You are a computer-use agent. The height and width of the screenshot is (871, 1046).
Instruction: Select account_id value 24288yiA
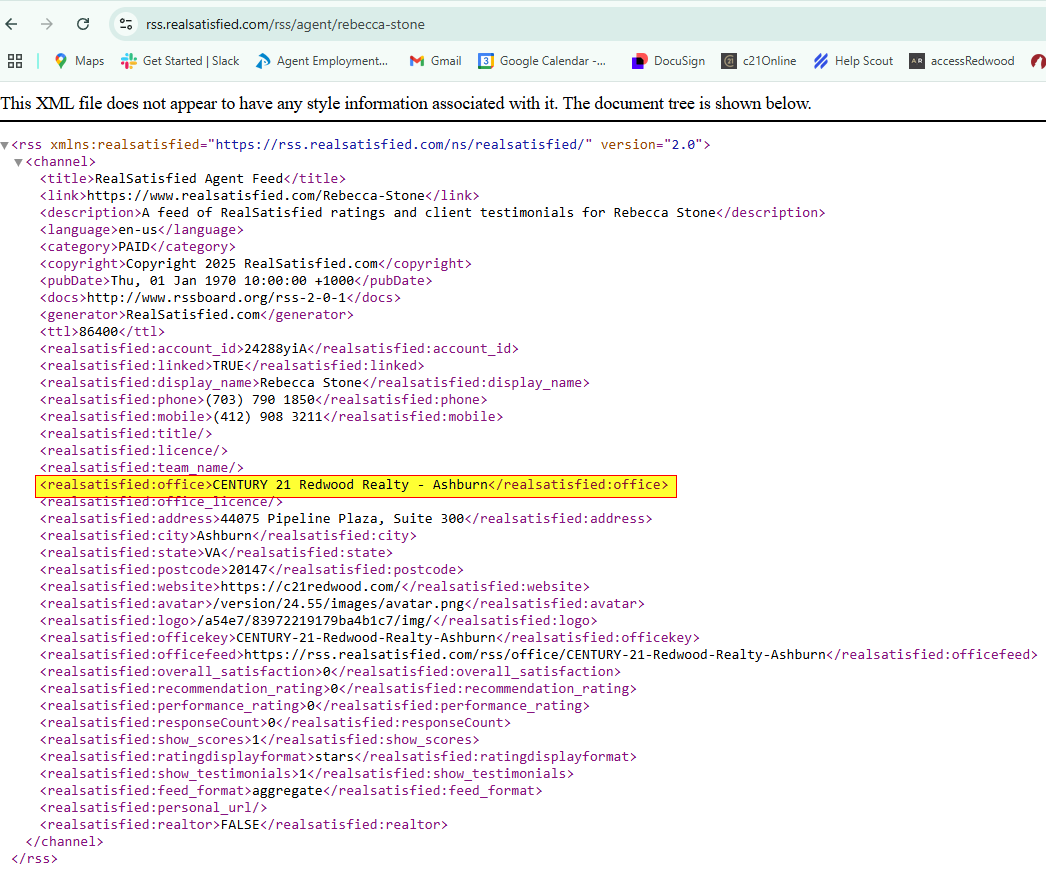(276, 349)
